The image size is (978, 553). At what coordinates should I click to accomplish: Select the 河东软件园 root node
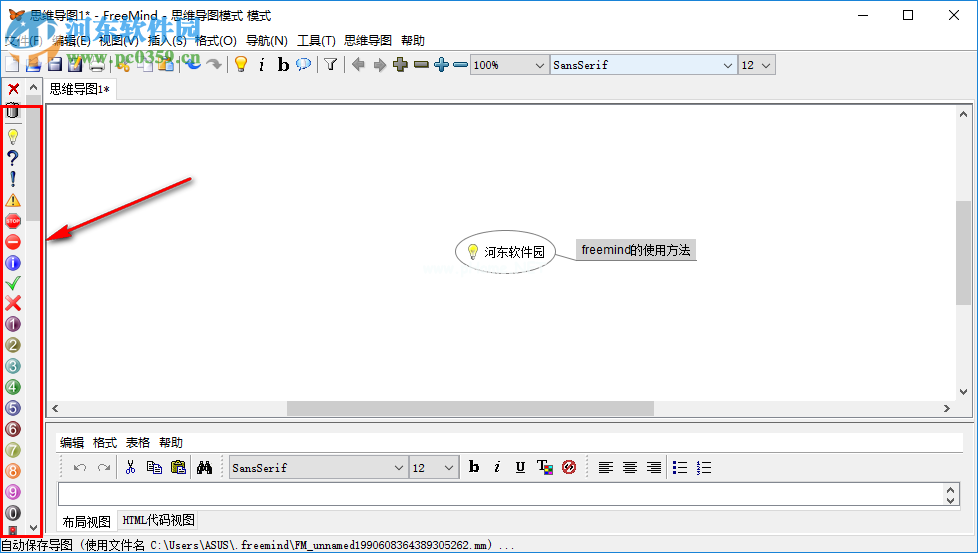coord(505,251)
